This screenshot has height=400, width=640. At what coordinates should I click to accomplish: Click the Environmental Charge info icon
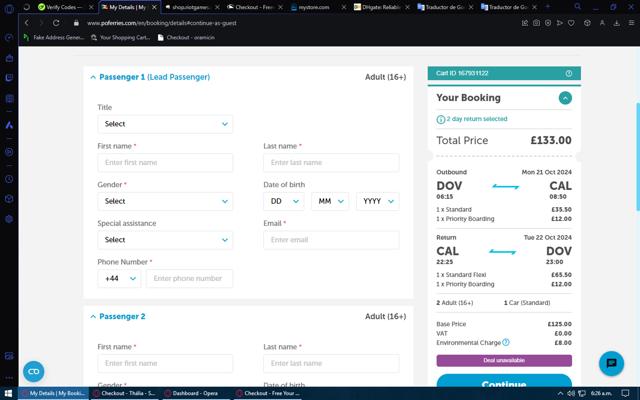(x=506, y=342)
